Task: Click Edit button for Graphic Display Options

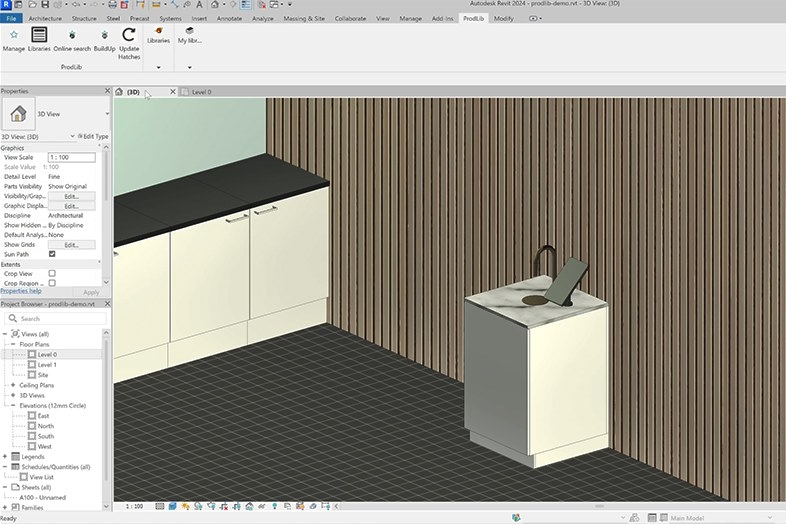Action: click(x=71, y=206)
